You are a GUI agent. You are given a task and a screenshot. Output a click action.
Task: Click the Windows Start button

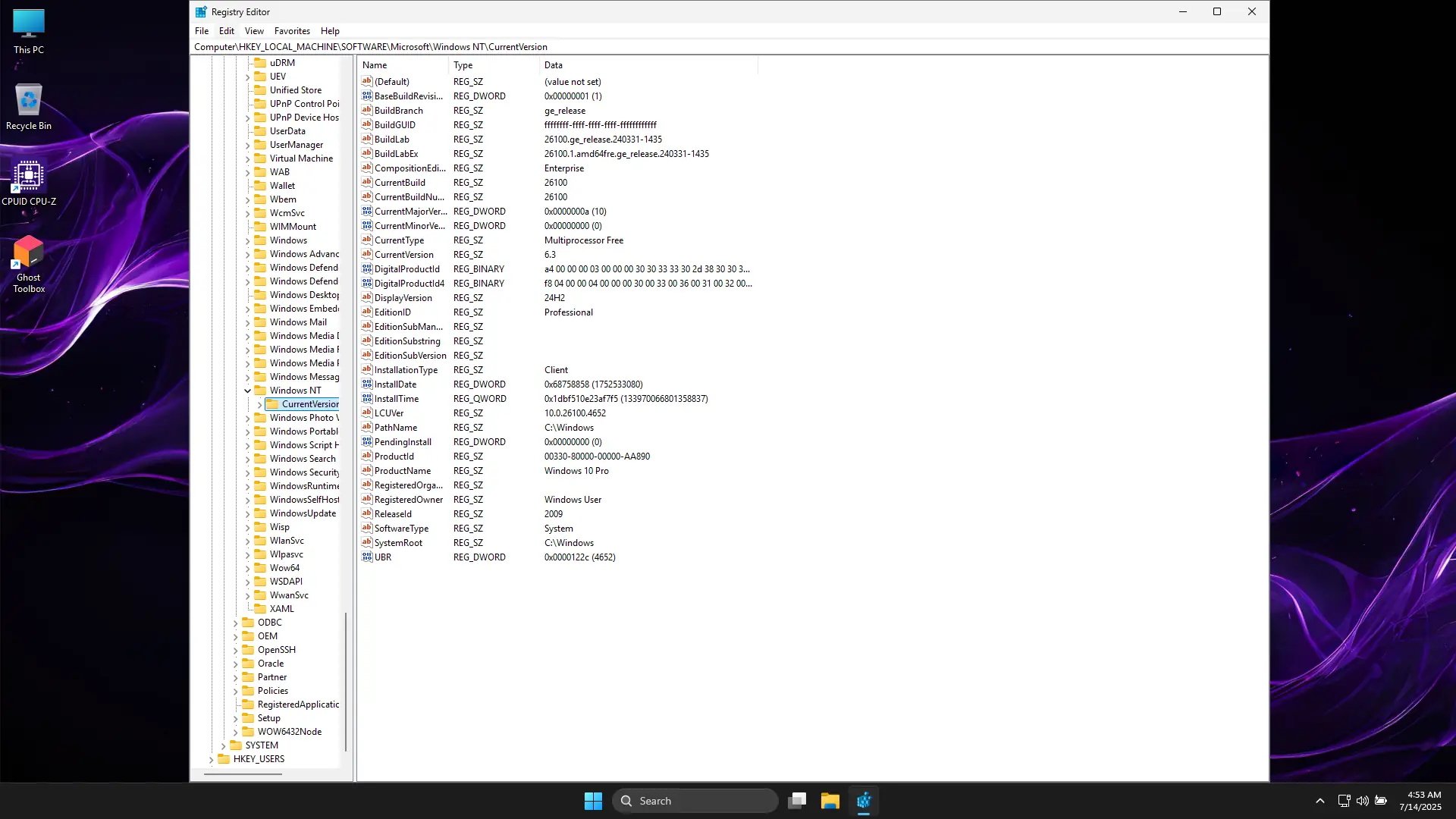(x=593, y=801)
